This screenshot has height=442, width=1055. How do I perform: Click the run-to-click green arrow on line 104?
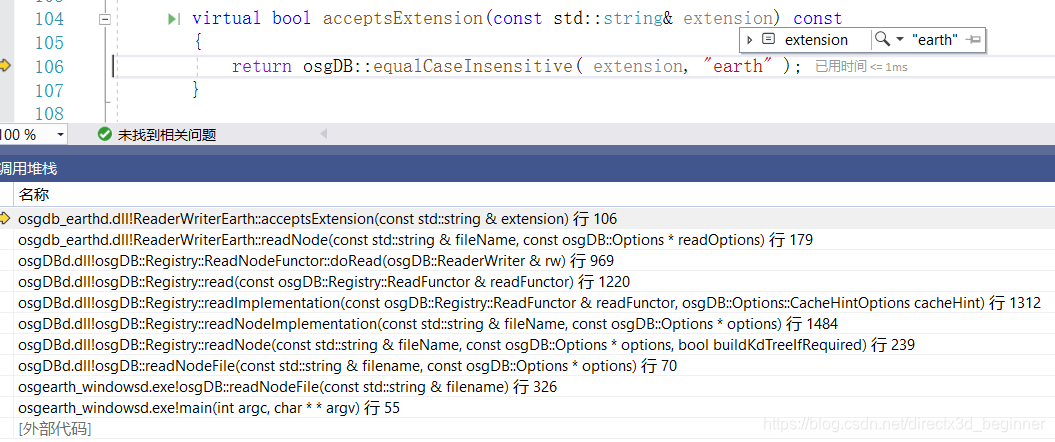click(x=174, y=19)
